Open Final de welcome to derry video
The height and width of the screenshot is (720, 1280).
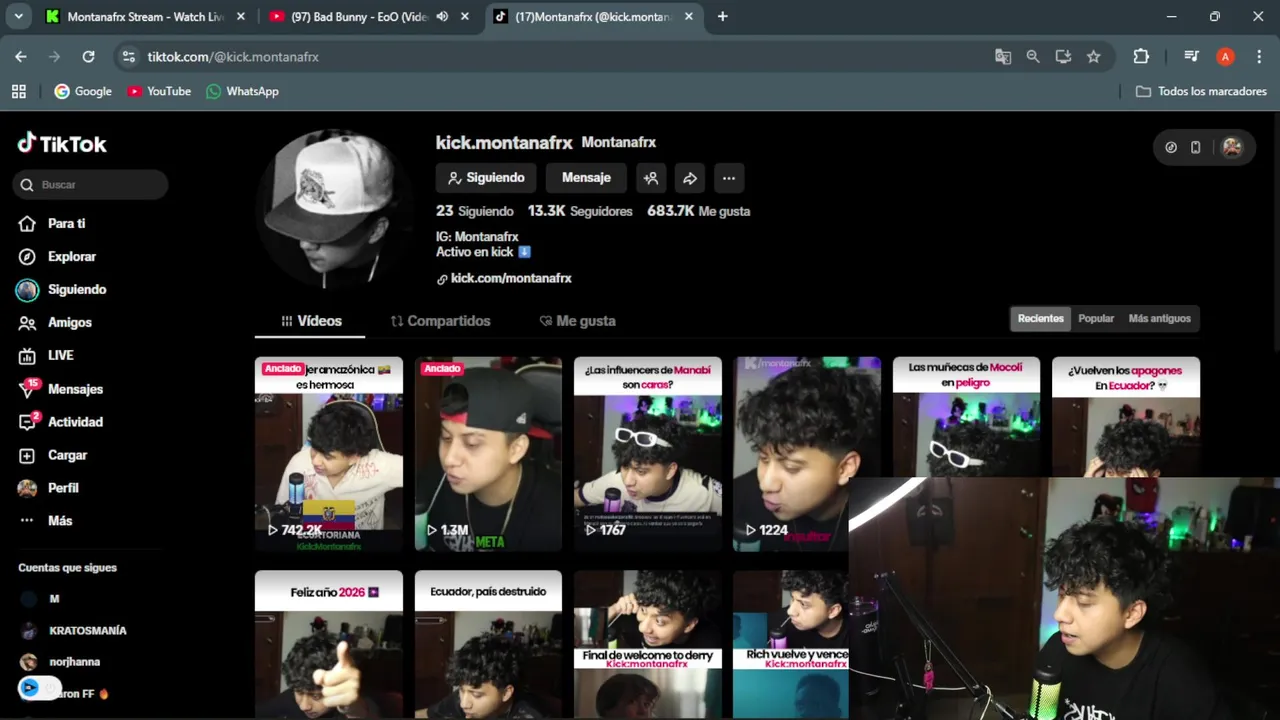click(648, 645)
